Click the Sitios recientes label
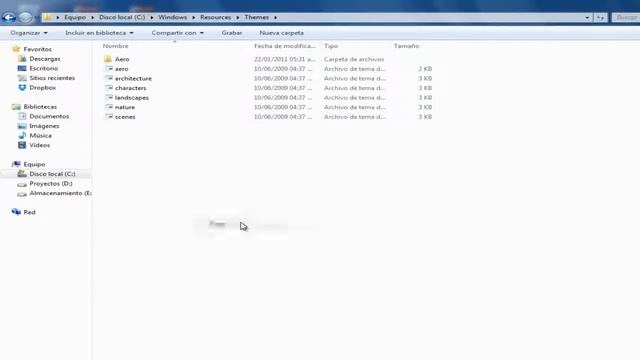This screenshot has height=360, width=640. pos(52,78)
